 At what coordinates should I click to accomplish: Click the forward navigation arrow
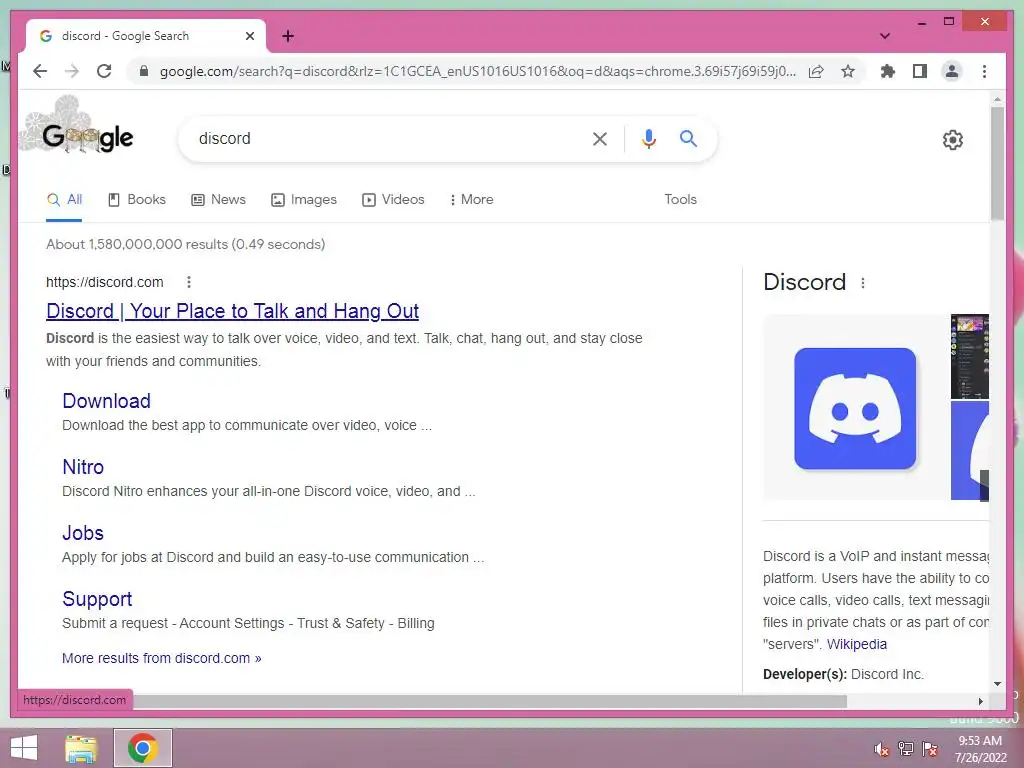tap(72, 71)
